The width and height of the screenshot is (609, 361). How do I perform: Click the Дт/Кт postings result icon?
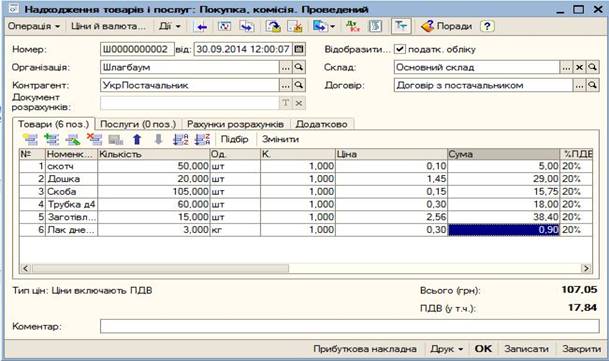(x=353, y=26)
